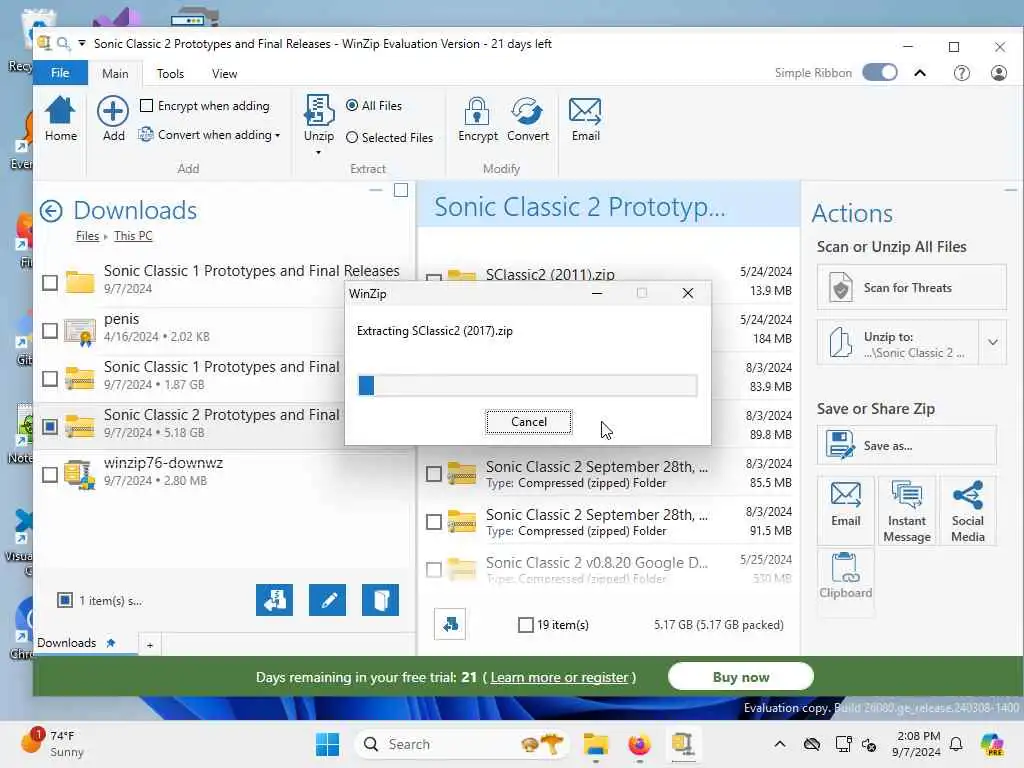This screenshot has height=768, width=1024.
Task: Select the Selected Files radio button
Action: (x=352, y=137)
